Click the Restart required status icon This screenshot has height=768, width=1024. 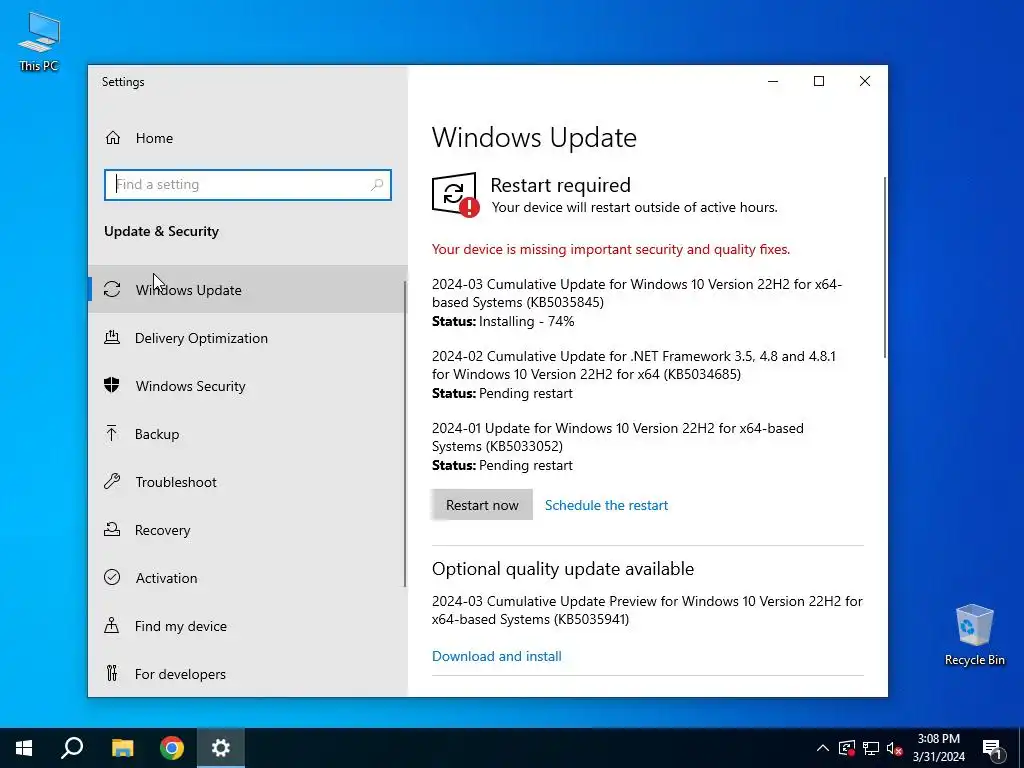click(x=455, y=195)
